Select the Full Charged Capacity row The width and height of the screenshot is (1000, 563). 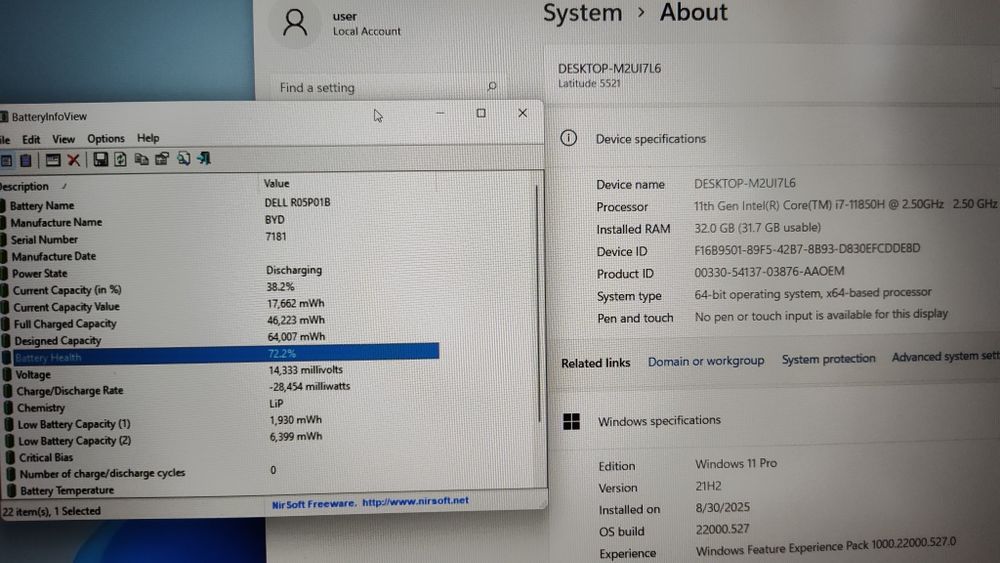(x=220, y=323)
